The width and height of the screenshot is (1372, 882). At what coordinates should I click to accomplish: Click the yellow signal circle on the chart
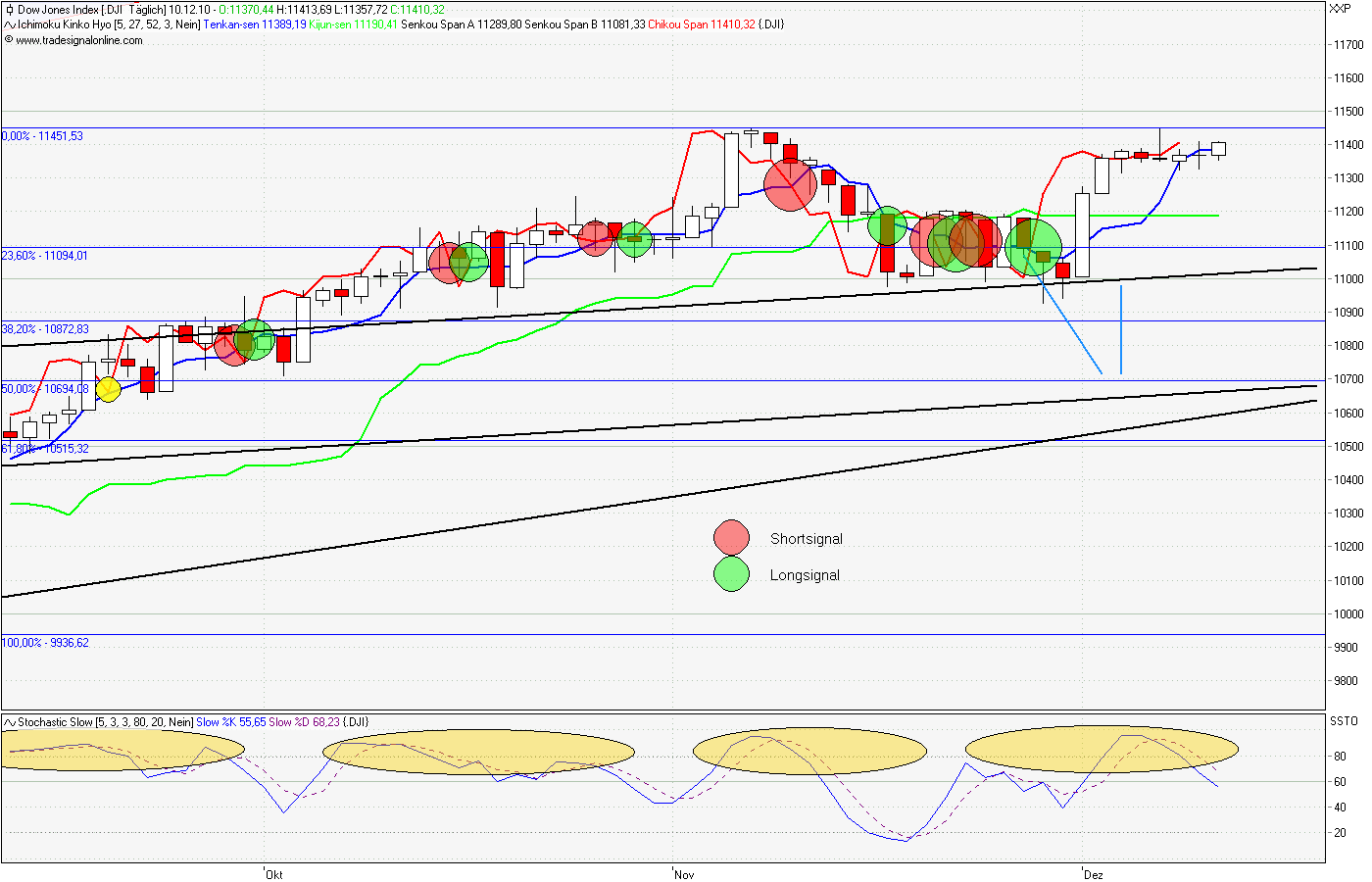111,388
